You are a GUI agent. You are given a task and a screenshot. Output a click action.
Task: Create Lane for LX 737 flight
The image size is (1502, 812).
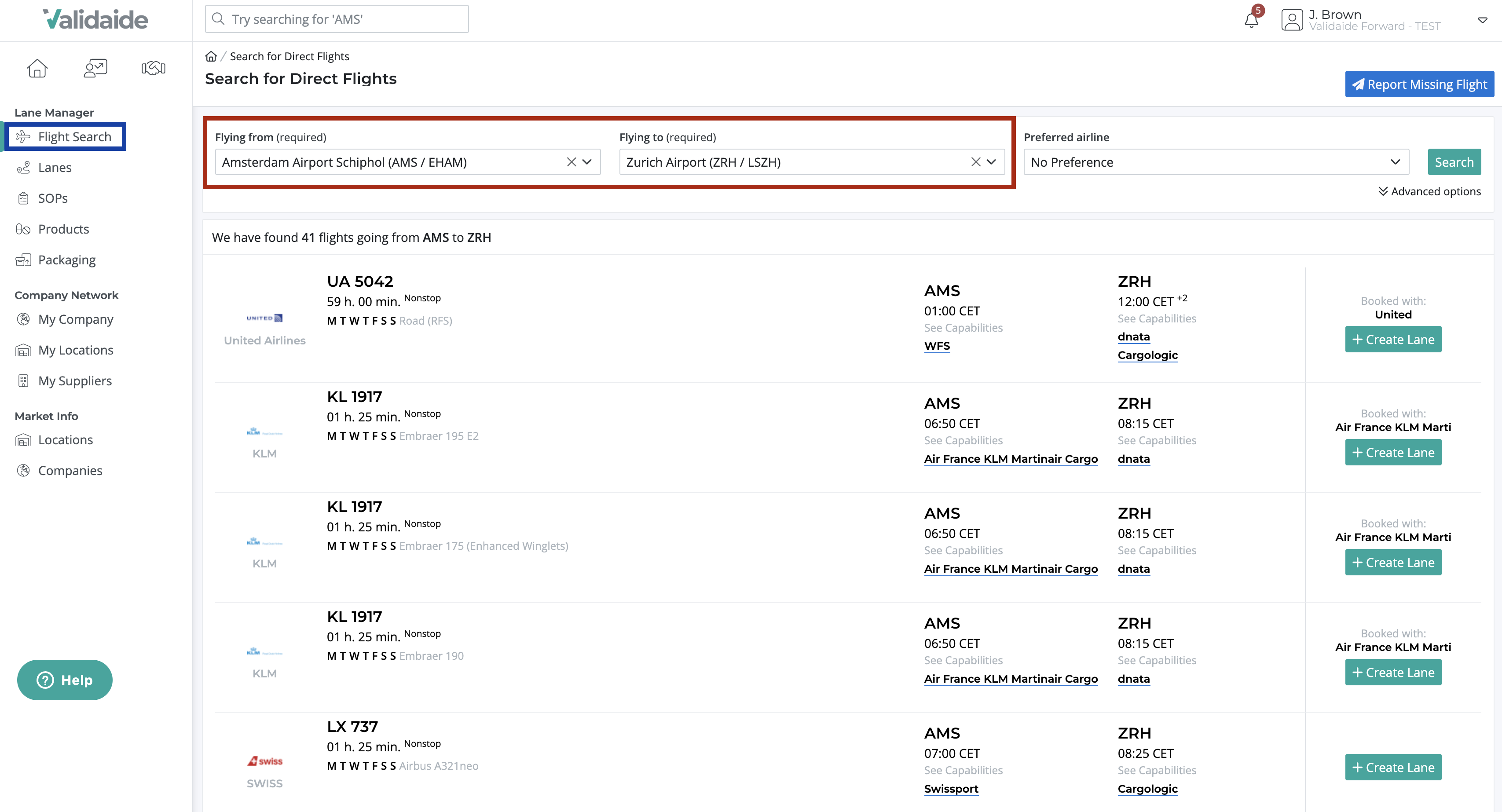(1393, 767)
